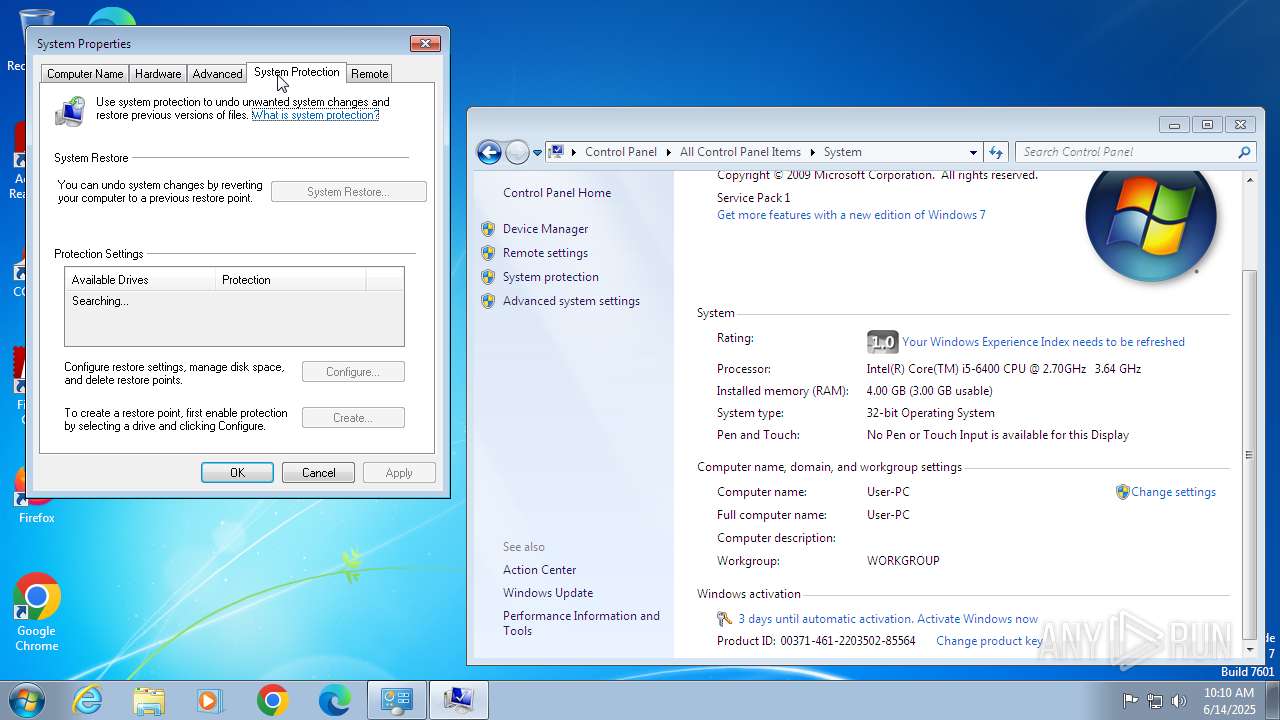Screen dimensions: 1280x720
Task: Click Change settings link
Action: point(1173,492)
